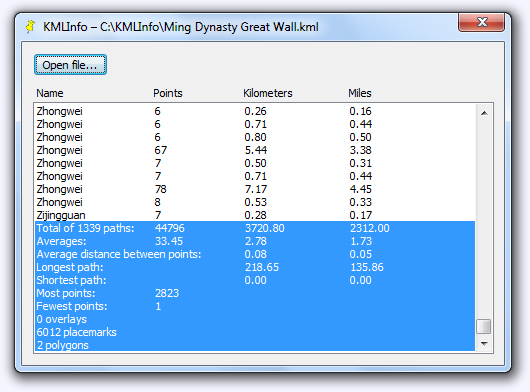The width and height of the screenshot is (530, 392).
Task: Click the Name column header
Action: (50, 93)
